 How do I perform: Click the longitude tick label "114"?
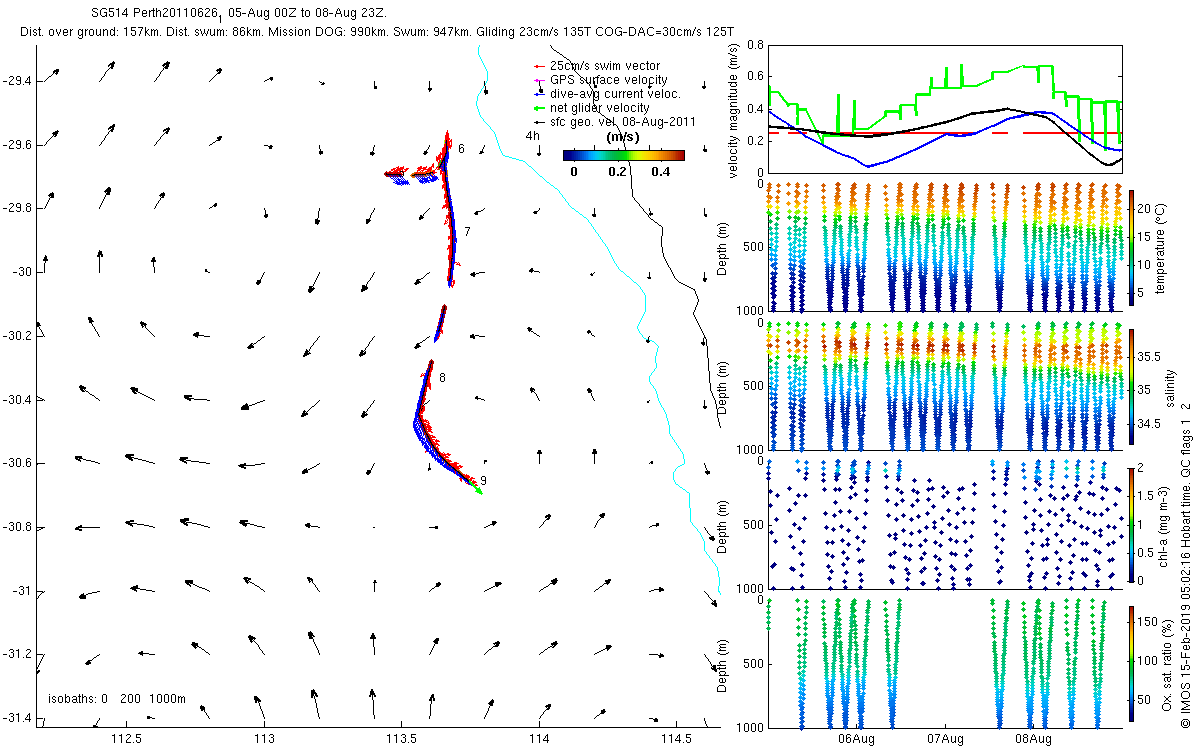point(539,739)
